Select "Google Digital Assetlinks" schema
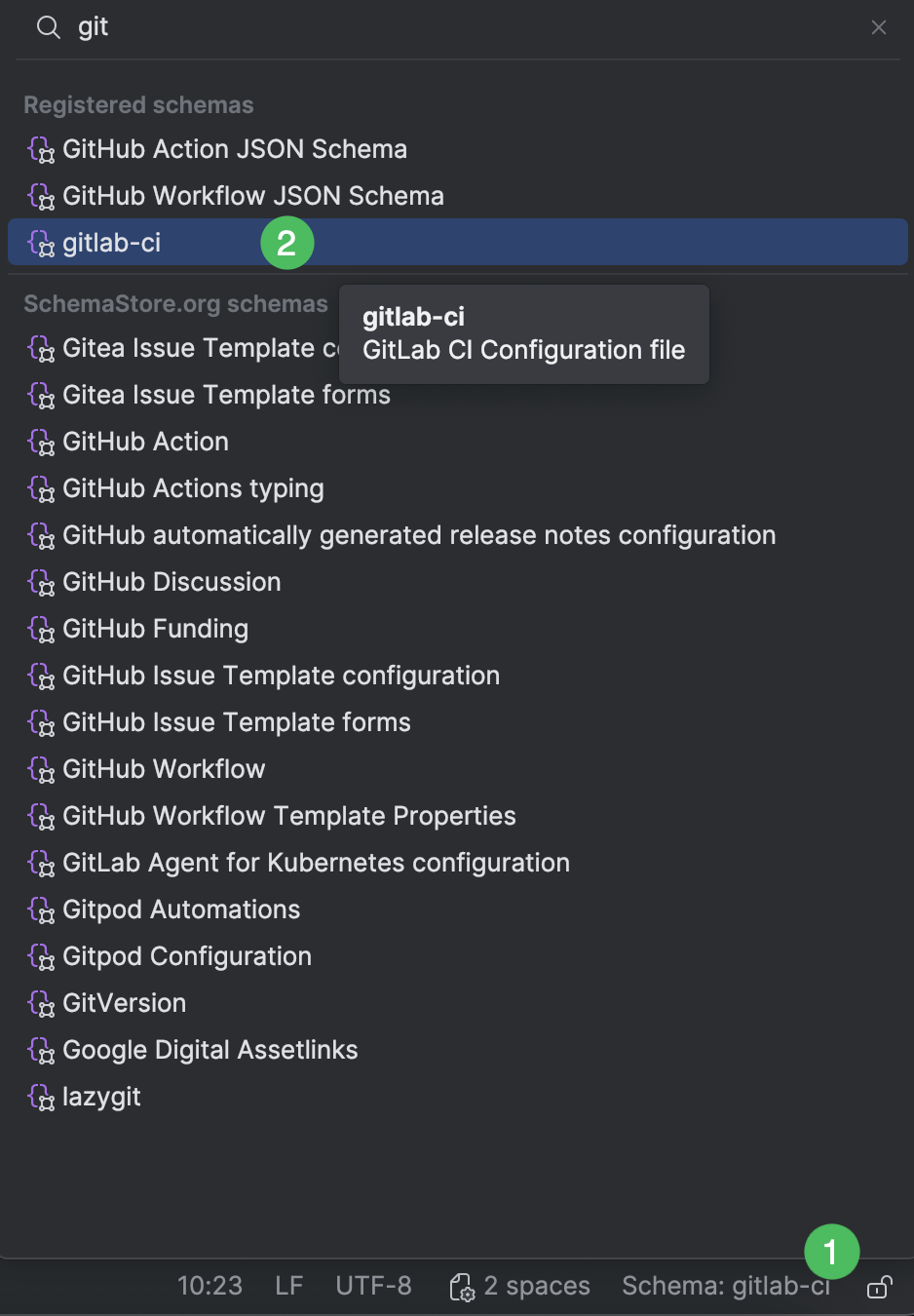Image resolution: width=914 pixels, height=1316 pixels. (x=209, y=1051)
